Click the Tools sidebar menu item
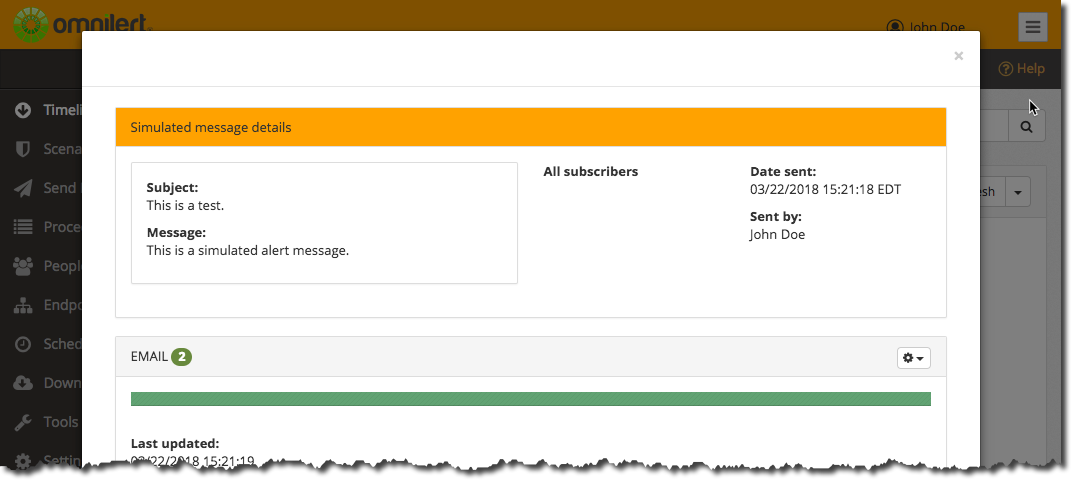This screenshot has width=1071, height=480. pos(61,422)
